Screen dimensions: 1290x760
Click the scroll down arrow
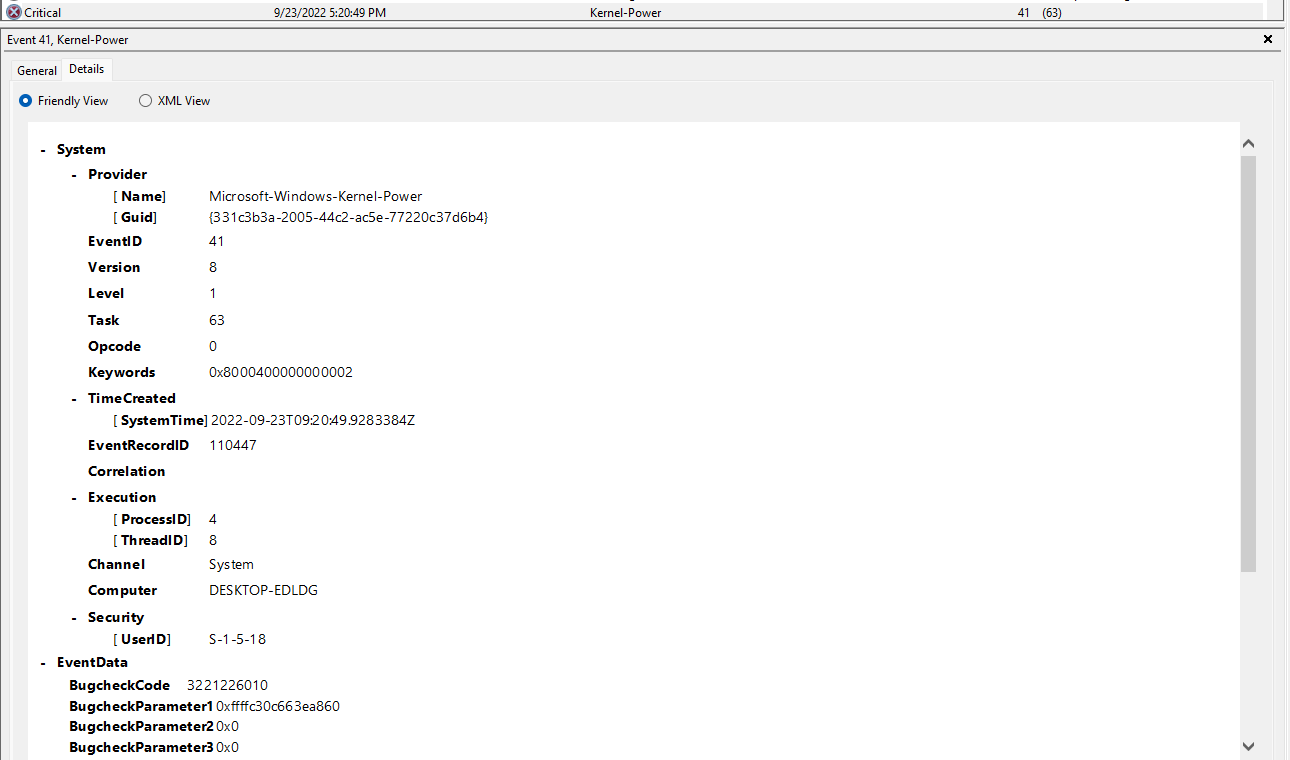click(1248, 746)
